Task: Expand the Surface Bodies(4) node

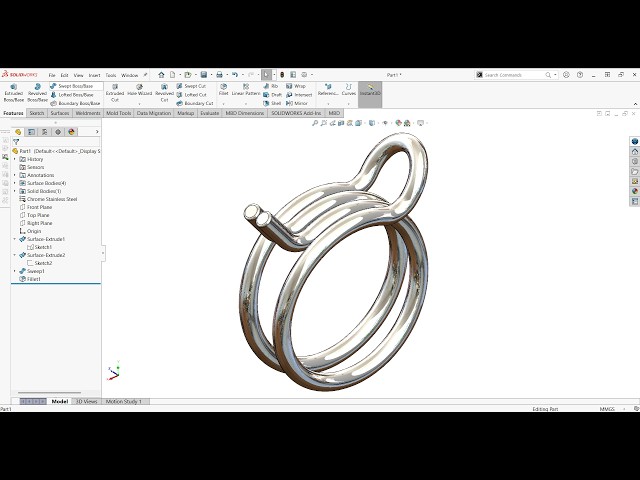Action: coord(15,183)
